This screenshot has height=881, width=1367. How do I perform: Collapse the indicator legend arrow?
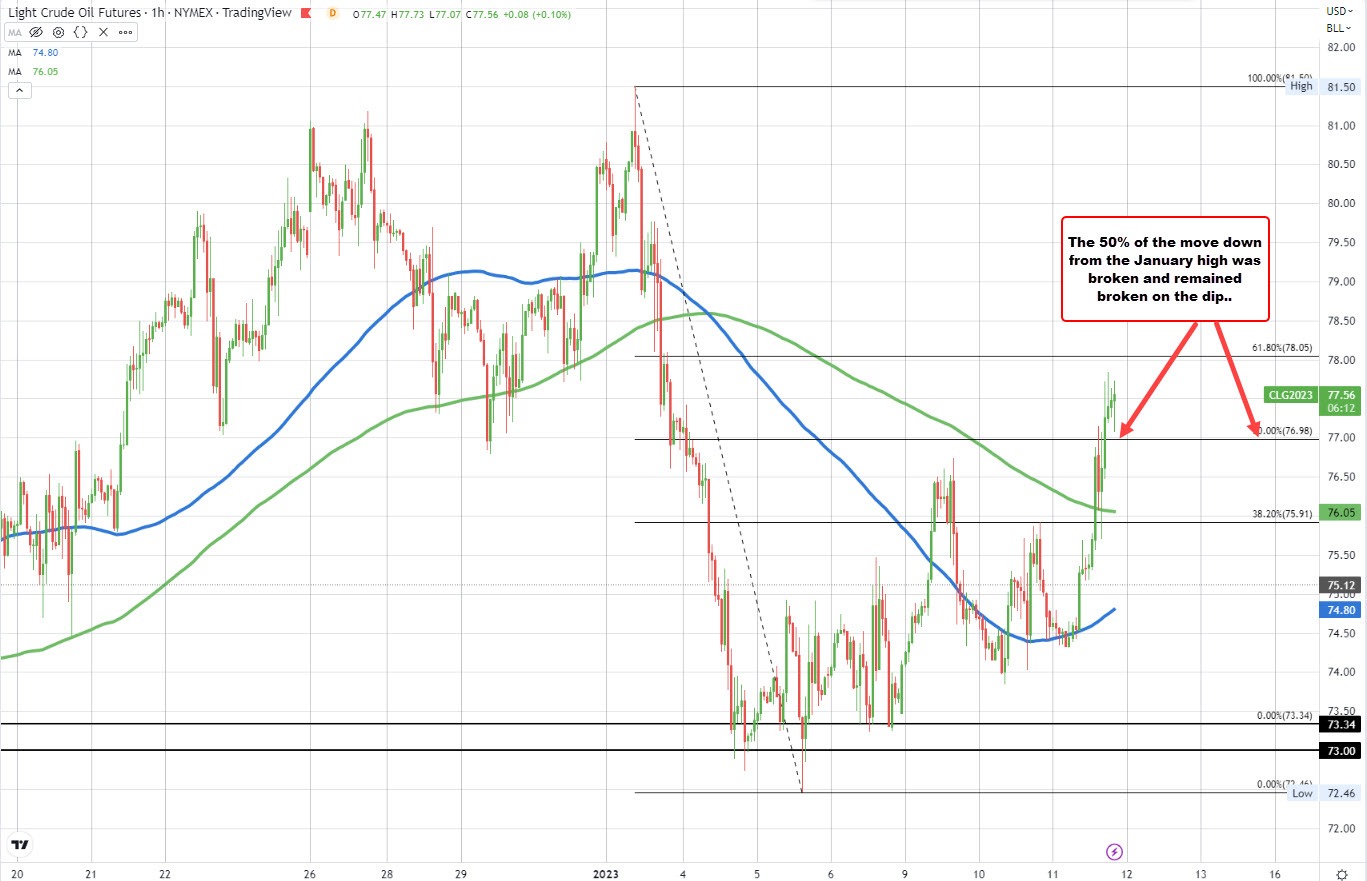20,91
